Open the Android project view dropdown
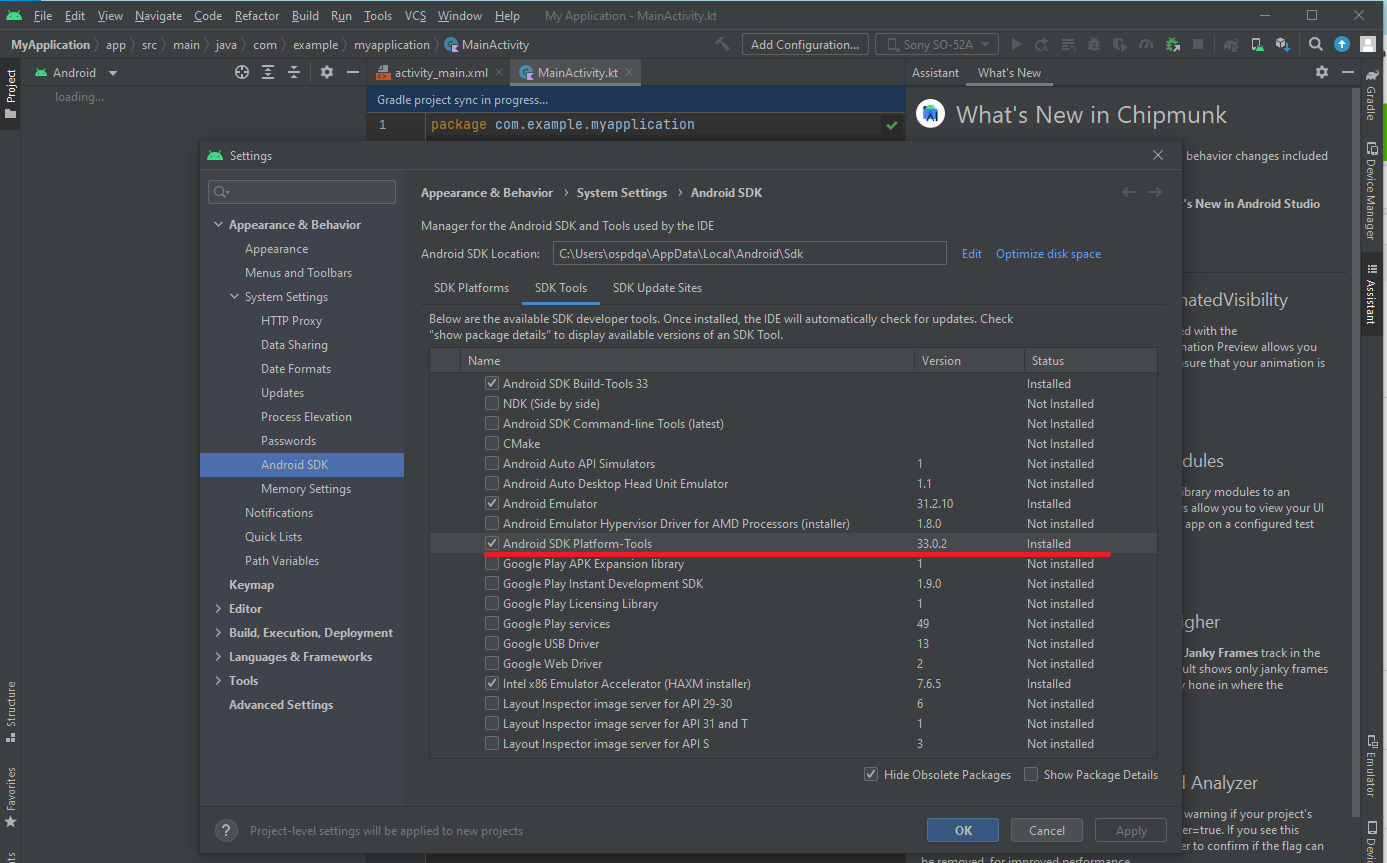 76,73
